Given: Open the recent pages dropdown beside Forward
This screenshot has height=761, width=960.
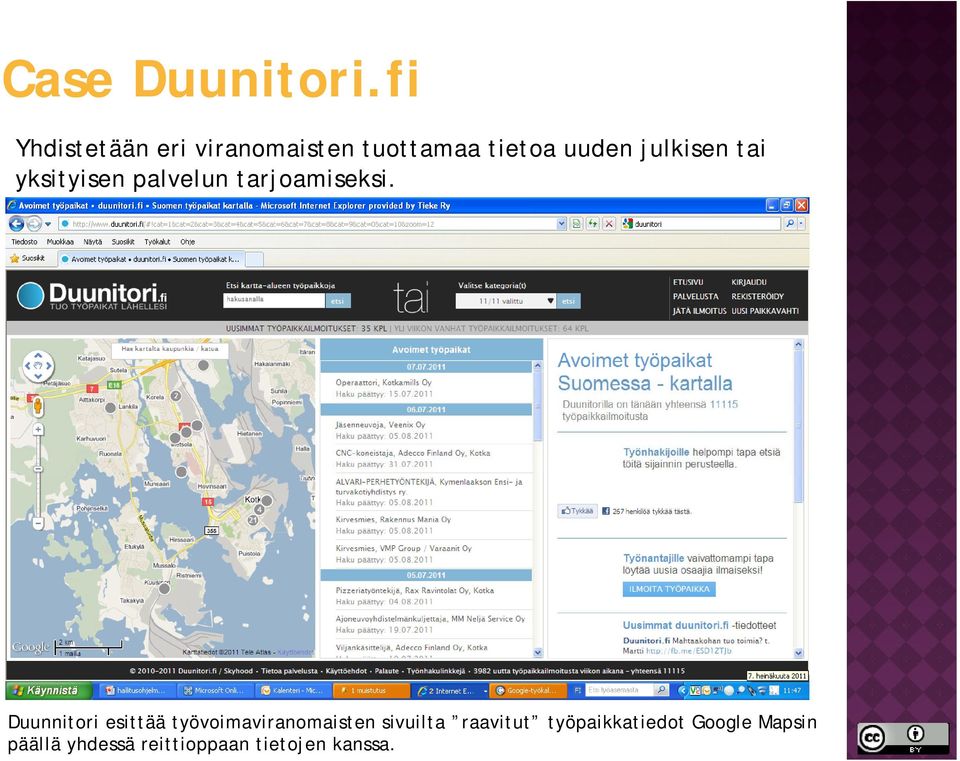Looking at the screenshot, I should click(x=48, y=224).
